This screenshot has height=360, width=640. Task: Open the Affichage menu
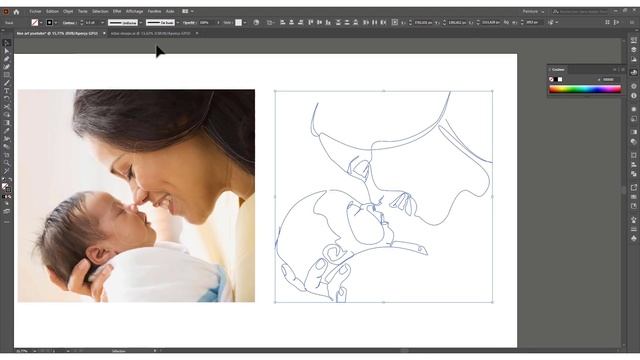click(135, 11)
